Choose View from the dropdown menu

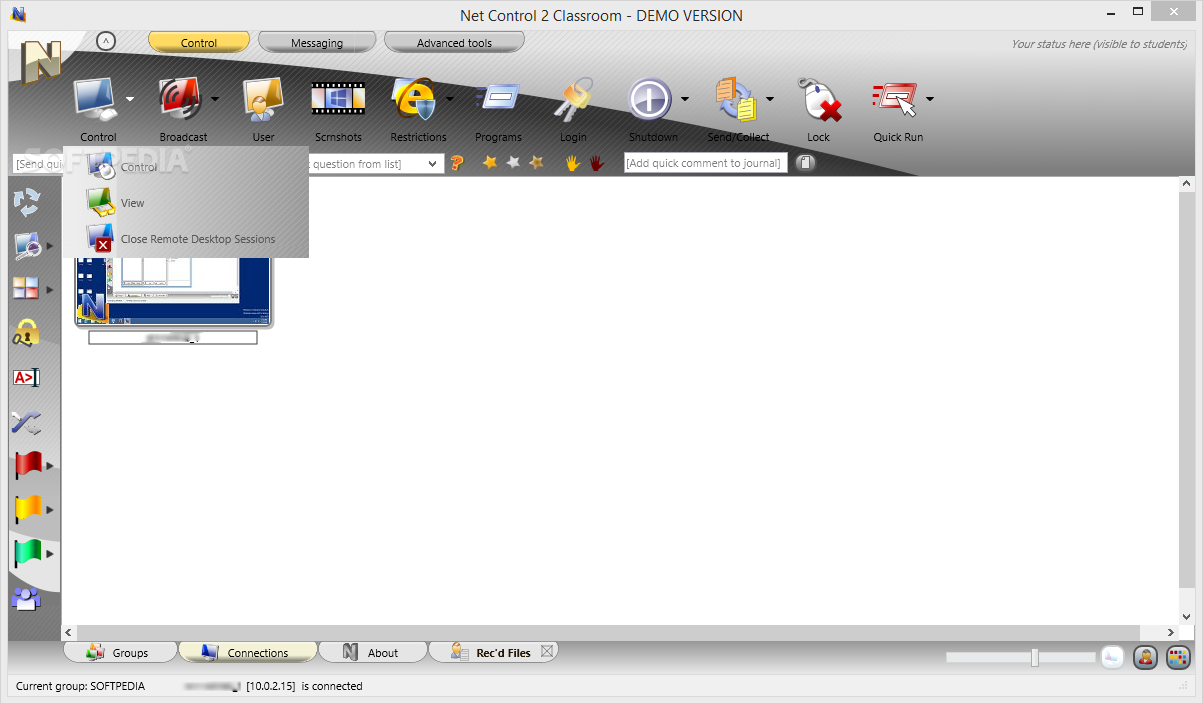click(x=186, y=203)
